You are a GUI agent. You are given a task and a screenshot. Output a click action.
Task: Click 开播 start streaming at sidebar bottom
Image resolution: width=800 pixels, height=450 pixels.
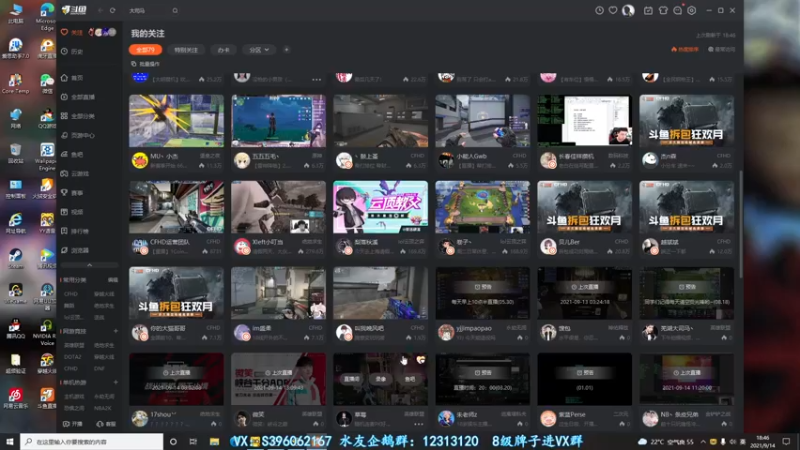(x=72, y=424)
